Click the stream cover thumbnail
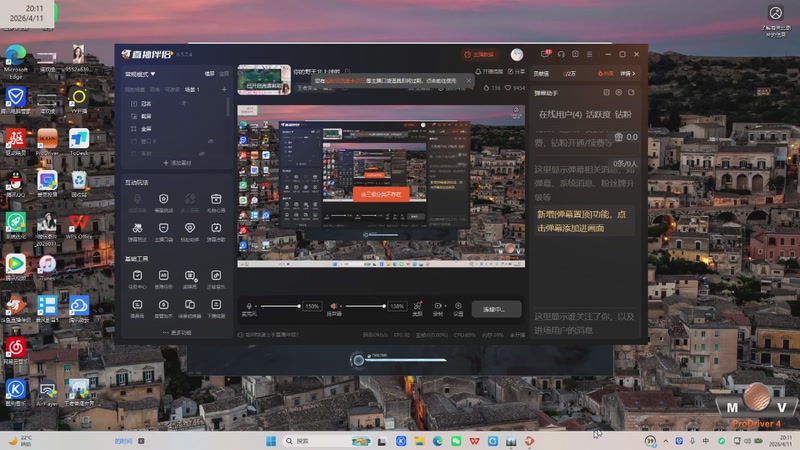Screen dimensions: 800x450 point(264,80)
